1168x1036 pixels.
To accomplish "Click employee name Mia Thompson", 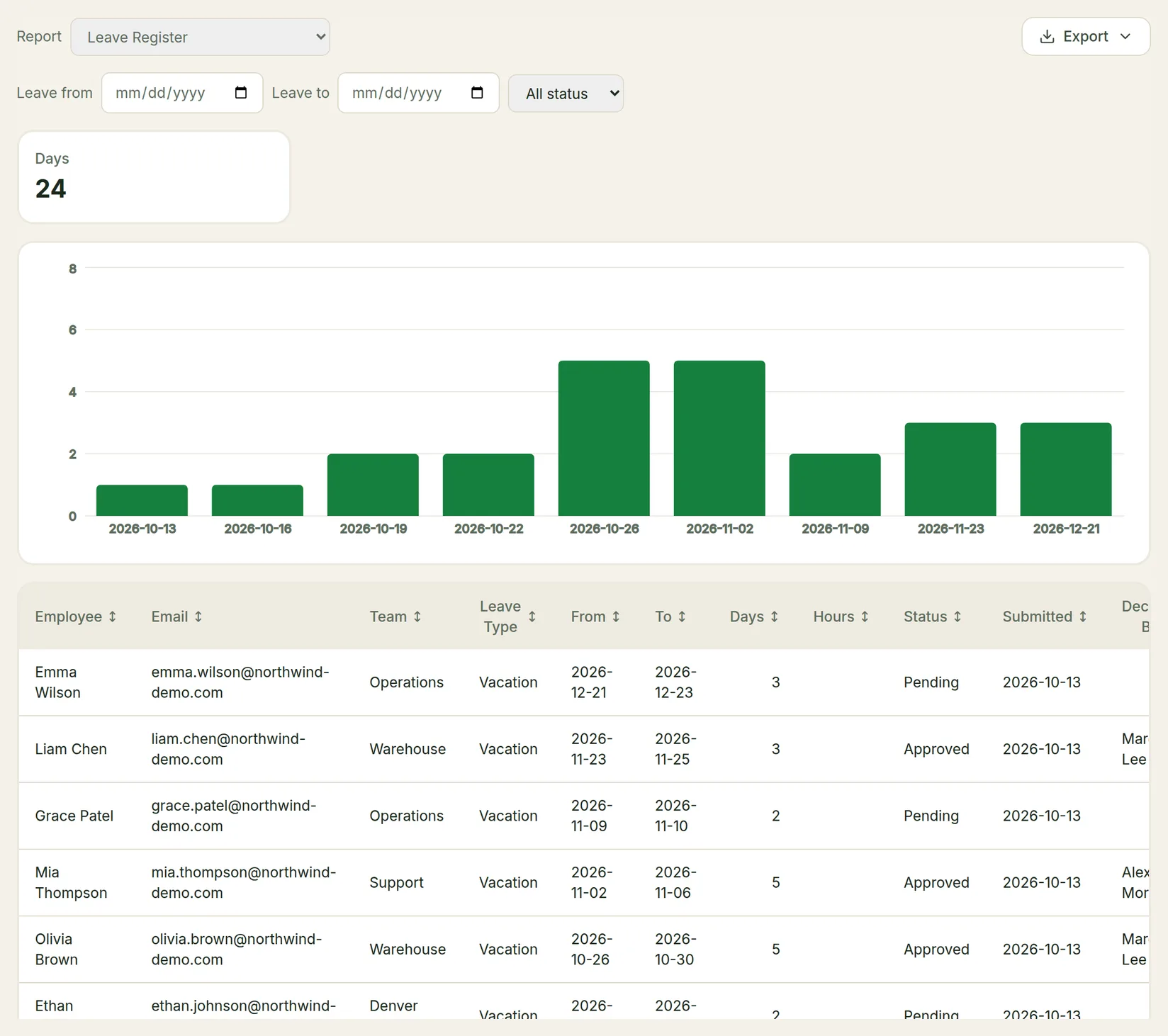I will pyautogui.click(x=71, y=882).
